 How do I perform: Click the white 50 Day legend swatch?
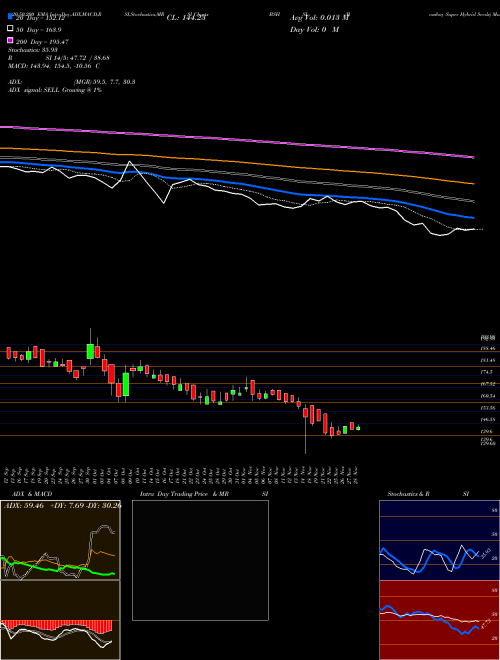[10, 29]
